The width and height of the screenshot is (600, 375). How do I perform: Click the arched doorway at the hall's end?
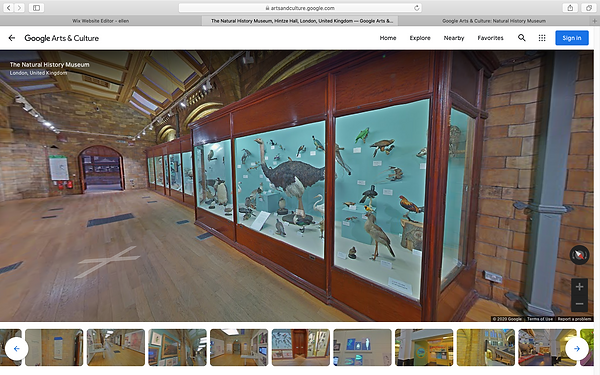pos(101,168)
